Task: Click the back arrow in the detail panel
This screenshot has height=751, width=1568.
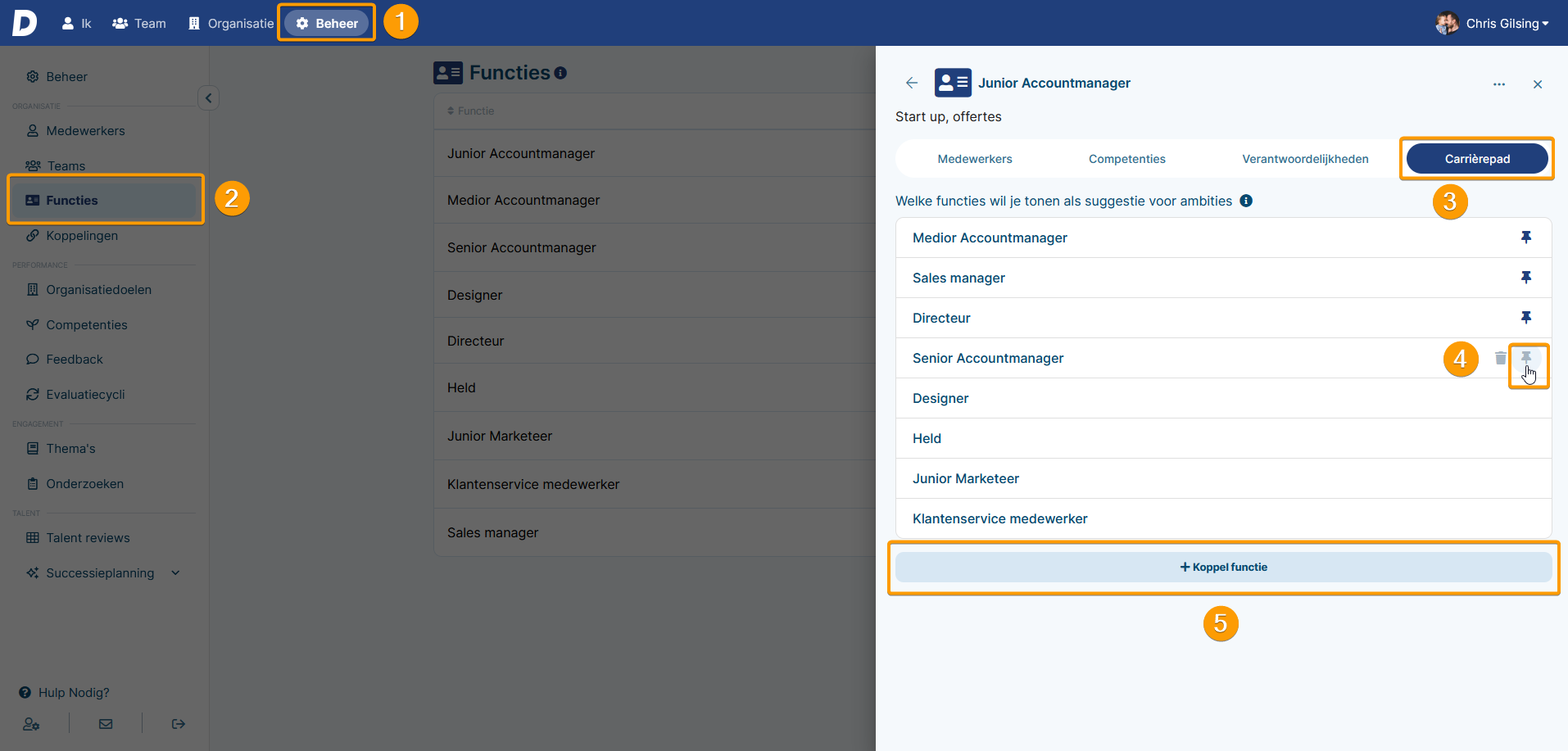Action: 912,83
